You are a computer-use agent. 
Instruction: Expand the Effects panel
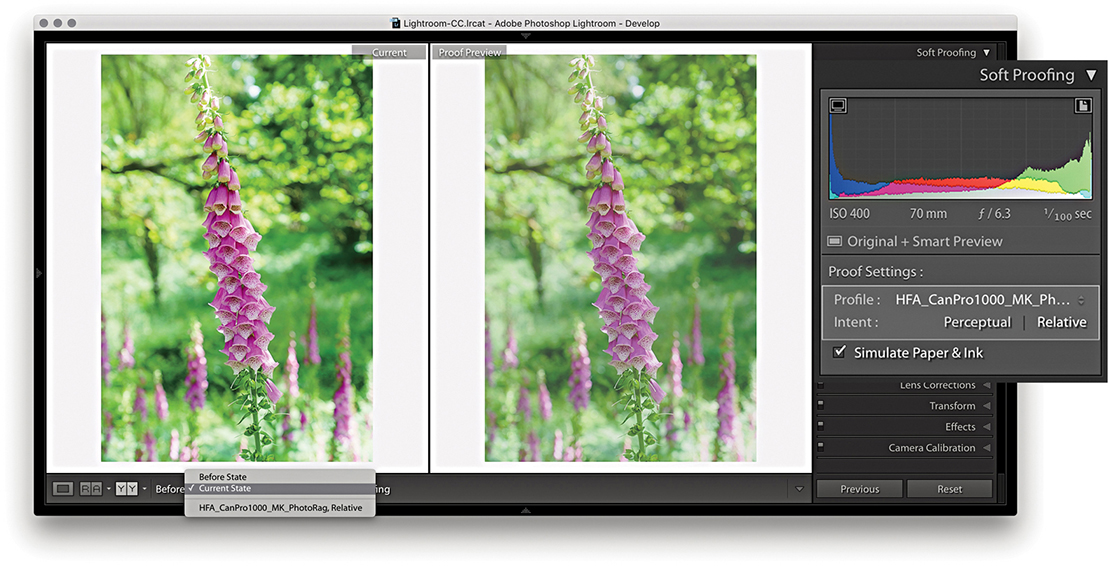(x=986, y=427)
